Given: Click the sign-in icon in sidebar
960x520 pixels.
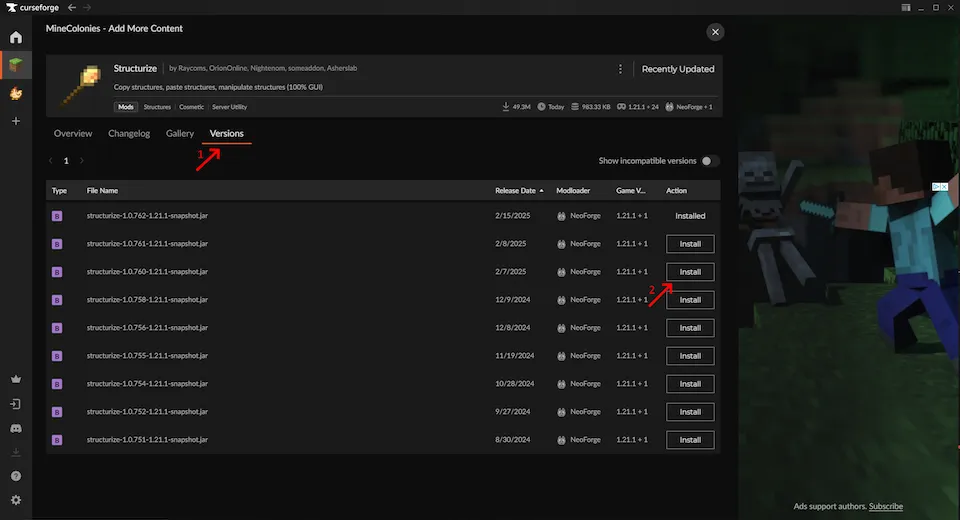Looking at the screenshot, I should [x=16, y=404].
